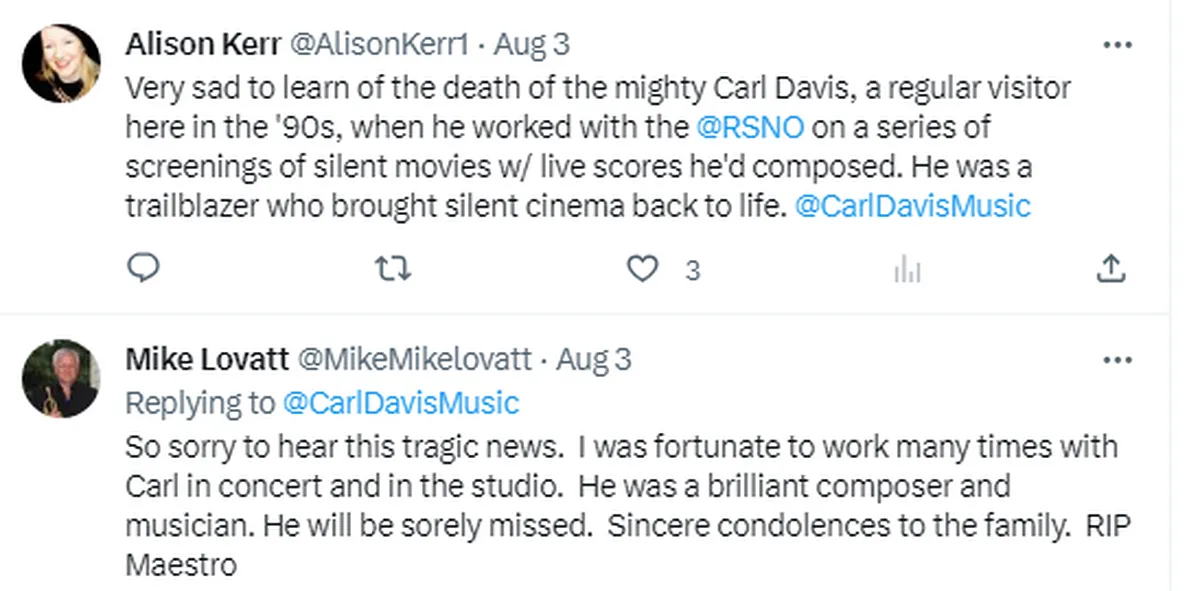Select the retweet arrows icon
The width and height of the screenshot is (1200, 591).
[394, 267]
